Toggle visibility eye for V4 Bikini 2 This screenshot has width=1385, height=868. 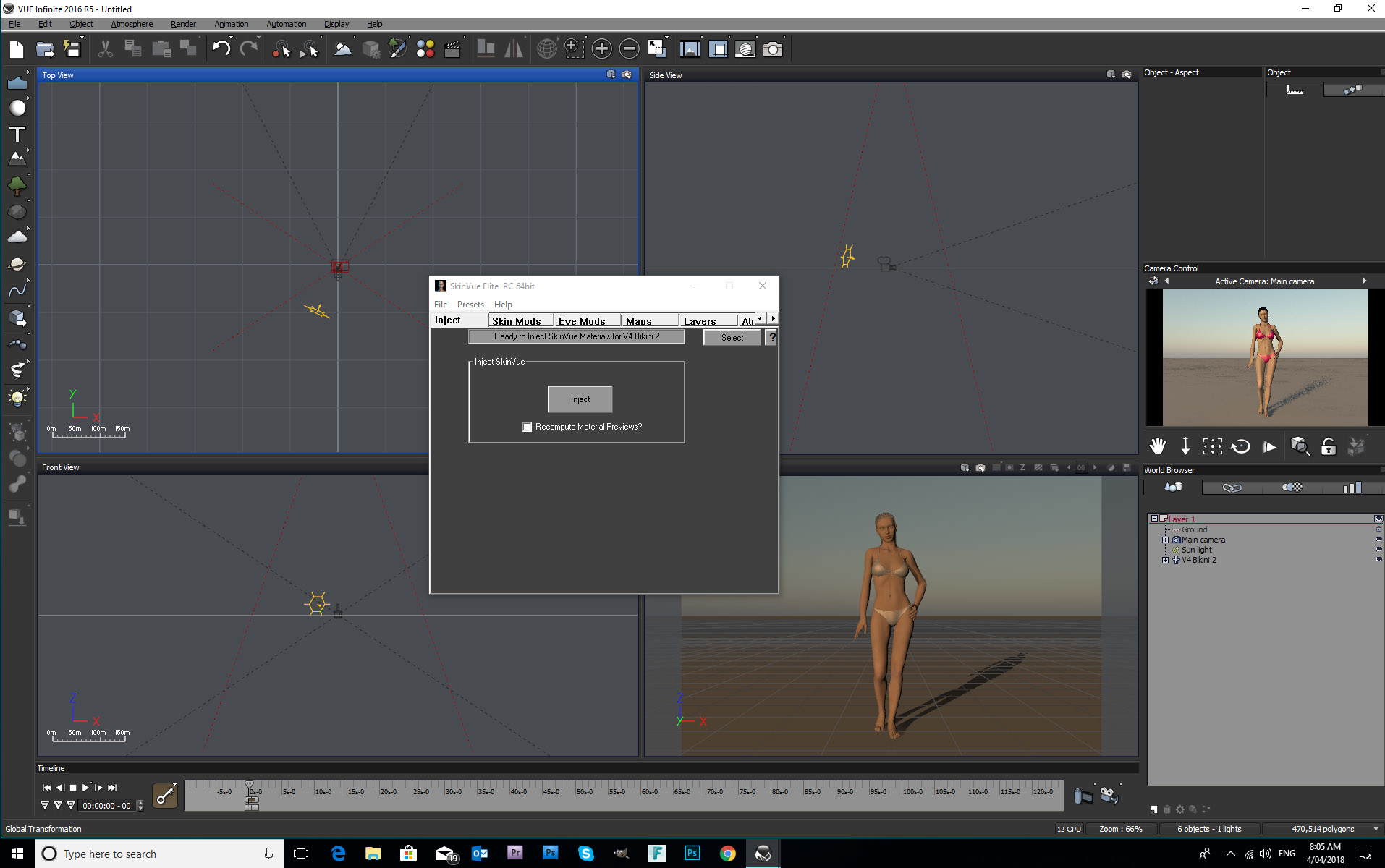point(1378,560)
